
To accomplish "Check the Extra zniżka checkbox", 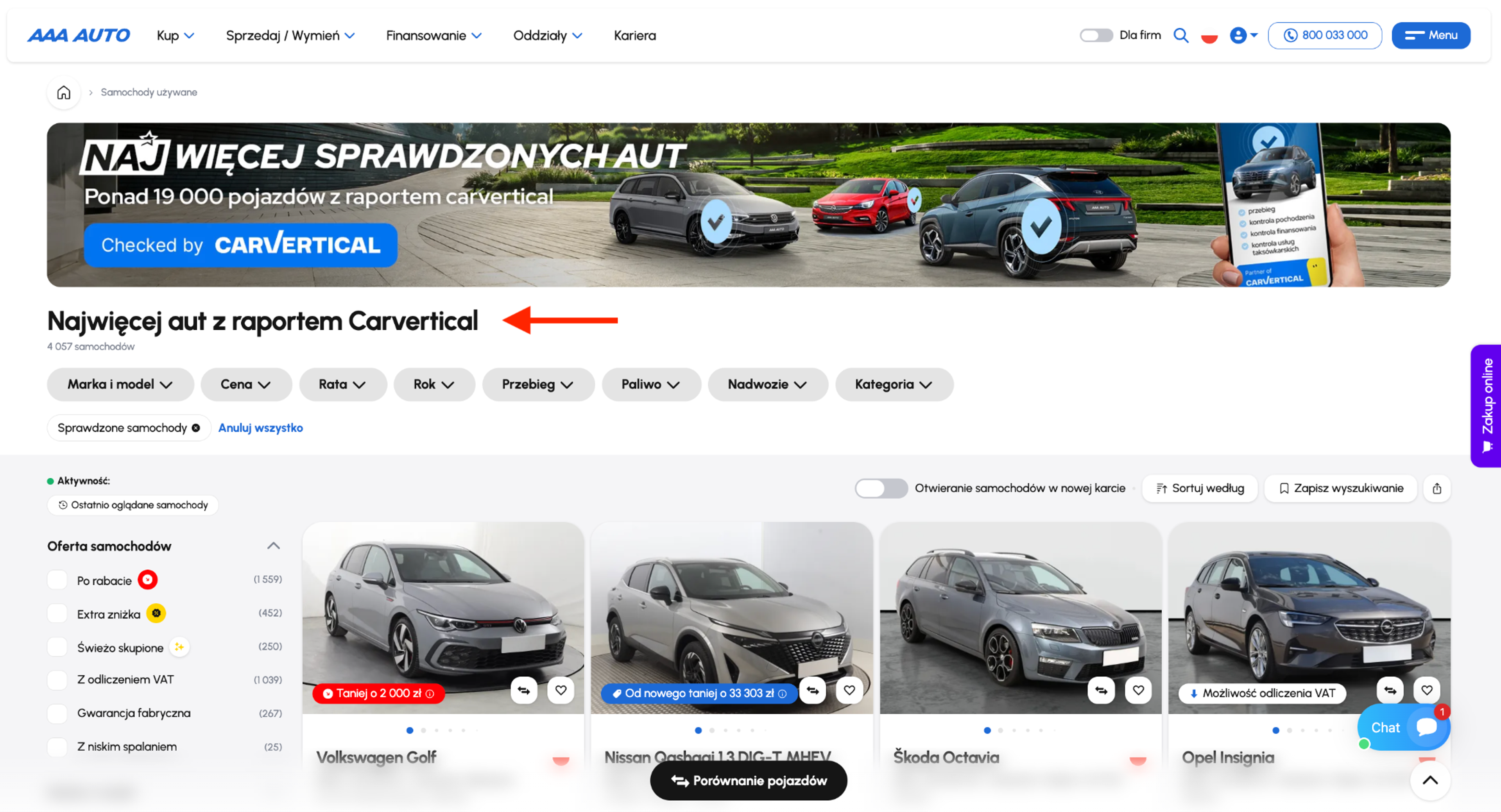I will click(58, 613).
